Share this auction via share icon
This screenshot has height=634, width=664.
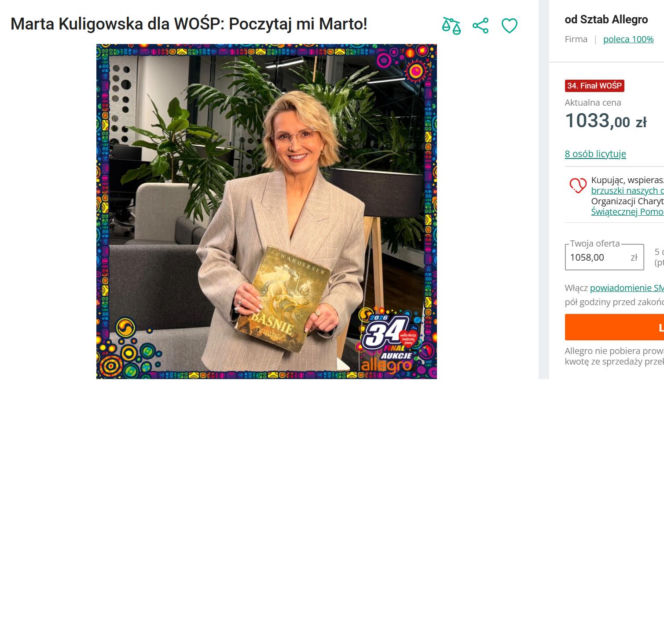(480, 26)
